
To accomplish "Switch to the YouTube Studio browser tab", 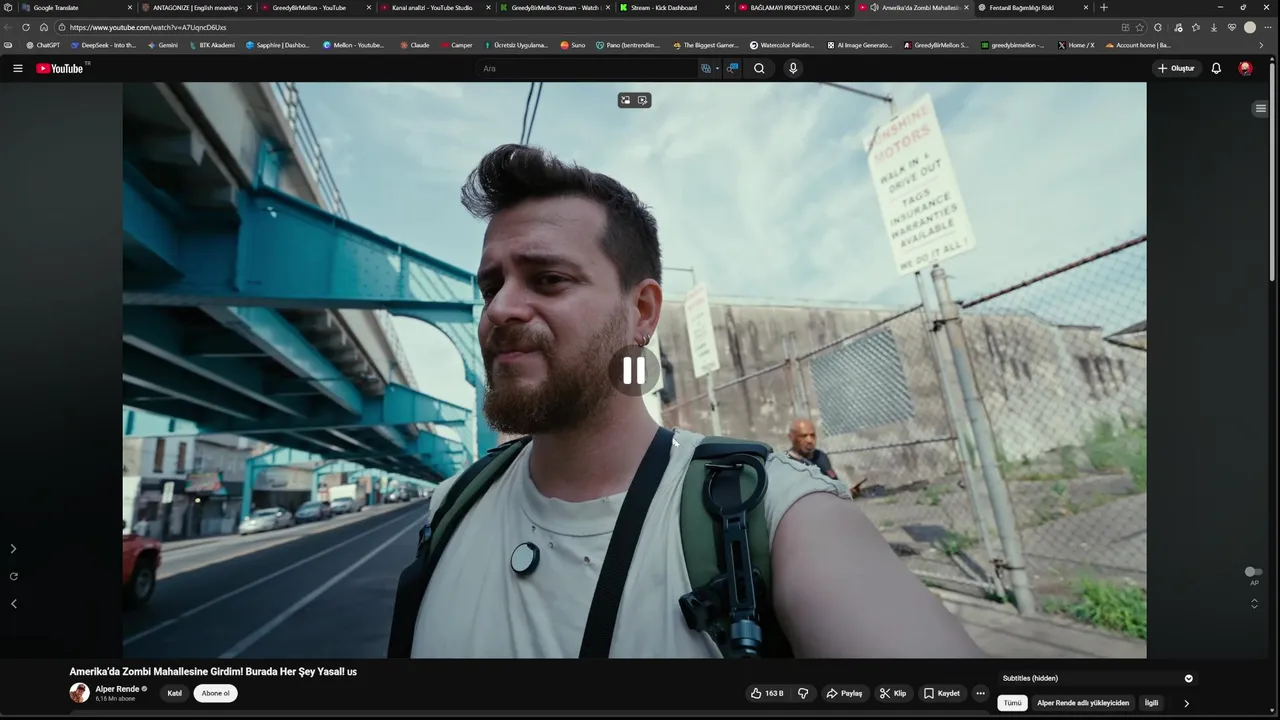I will click(432, 7).
